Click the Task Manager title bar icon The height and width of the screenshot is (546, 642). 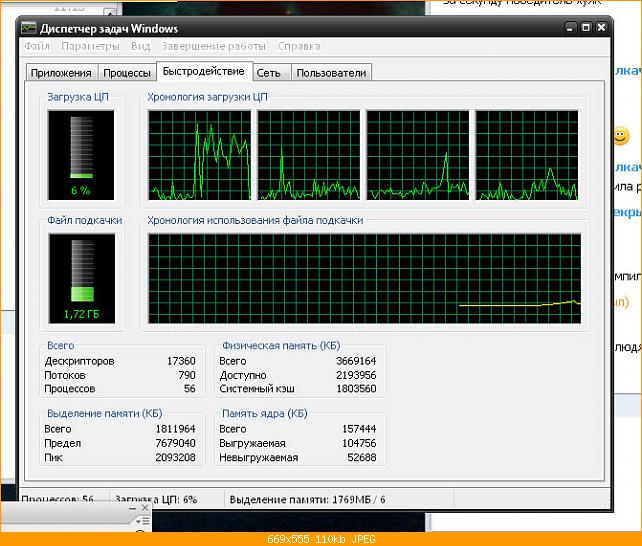click(29, 28)
